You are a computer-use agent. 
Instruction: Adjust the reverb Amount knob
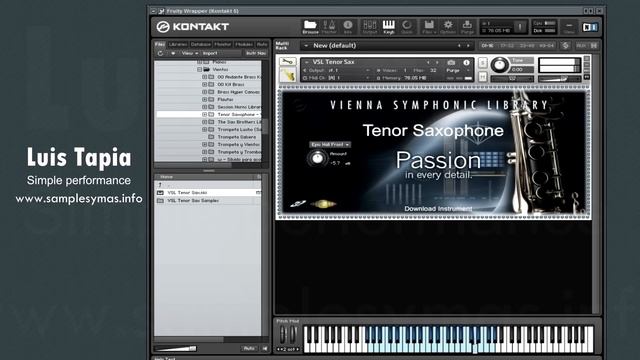317,158
